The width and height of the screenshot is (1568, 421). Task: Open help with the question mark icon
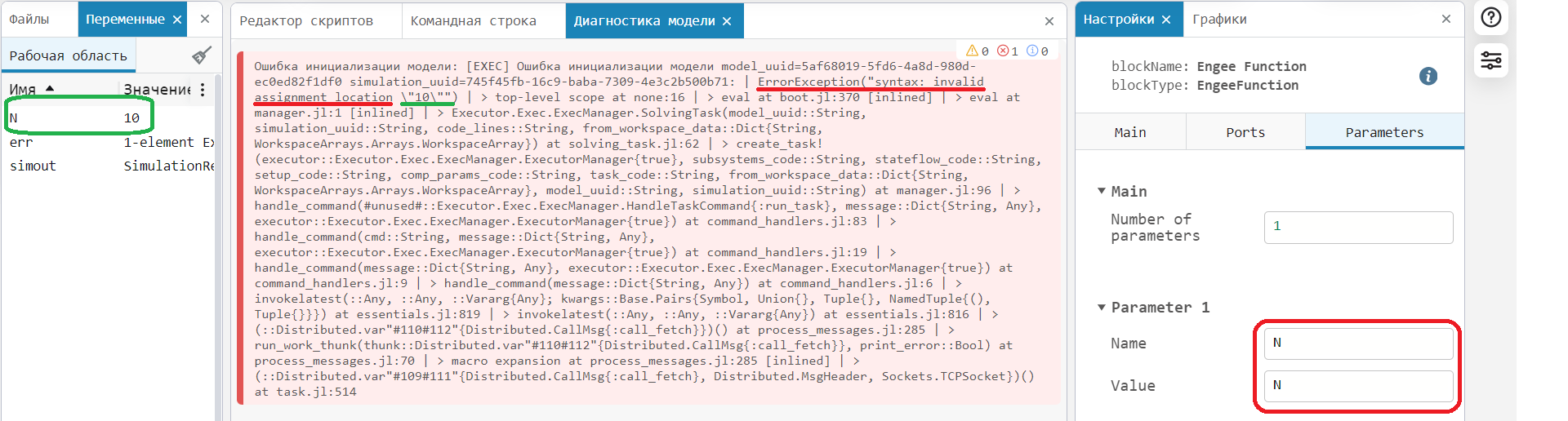[1490, 17]
